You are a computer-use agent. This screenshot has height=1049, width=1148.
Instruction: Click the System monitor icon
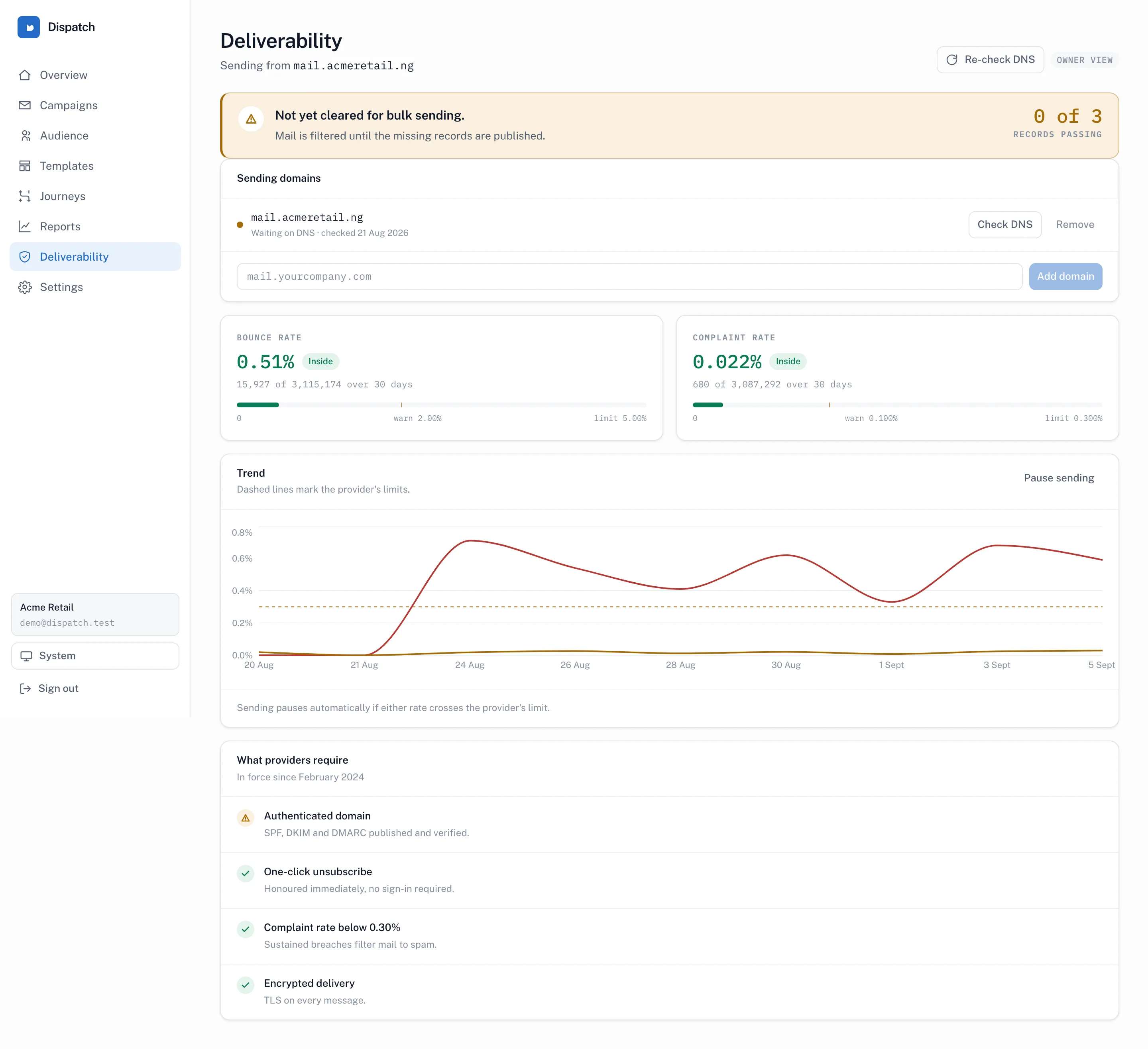(x=26, y=656)
